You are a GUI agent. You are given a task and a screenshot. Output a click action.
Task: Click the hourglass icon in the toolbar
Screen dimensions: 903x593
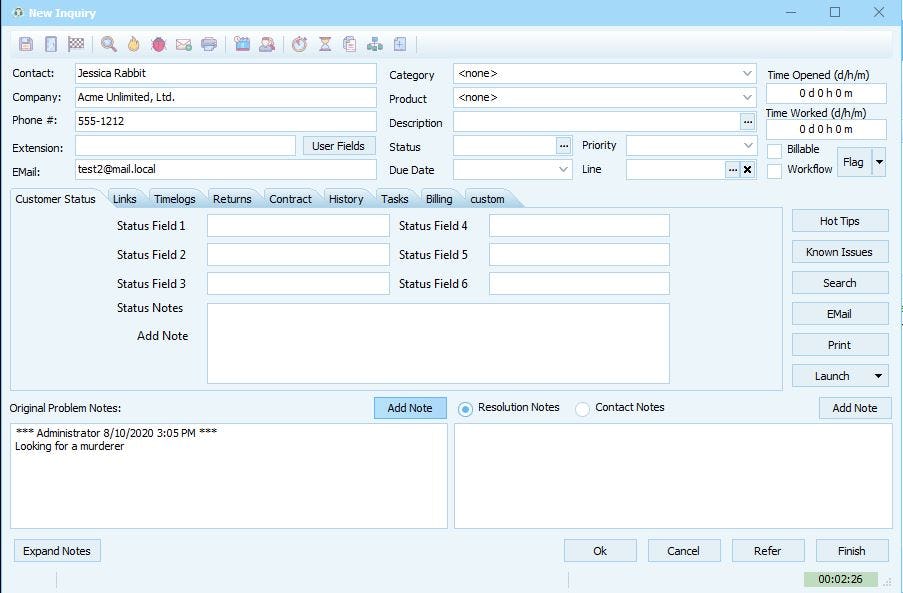[323, 44]
